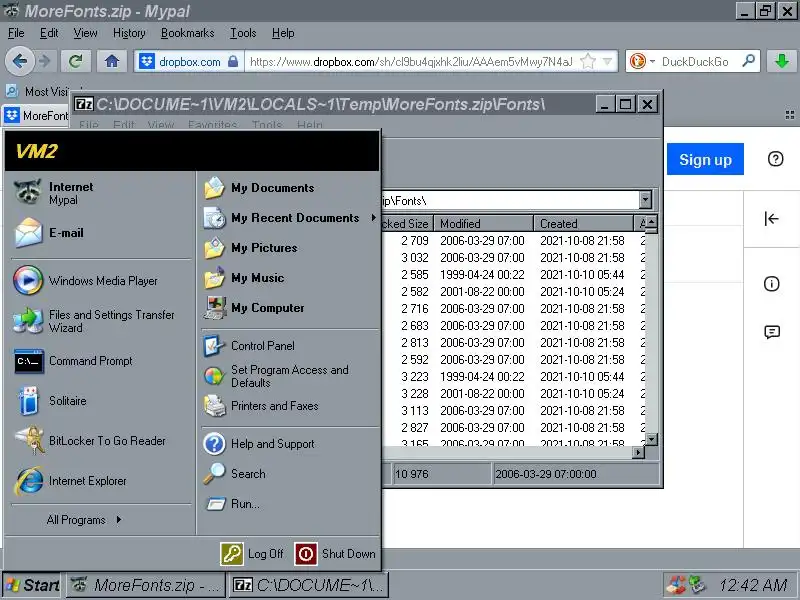Reload the page in Mypal
Image resolution: width=800 pixels, height=600 pixels.
(76, 62)
